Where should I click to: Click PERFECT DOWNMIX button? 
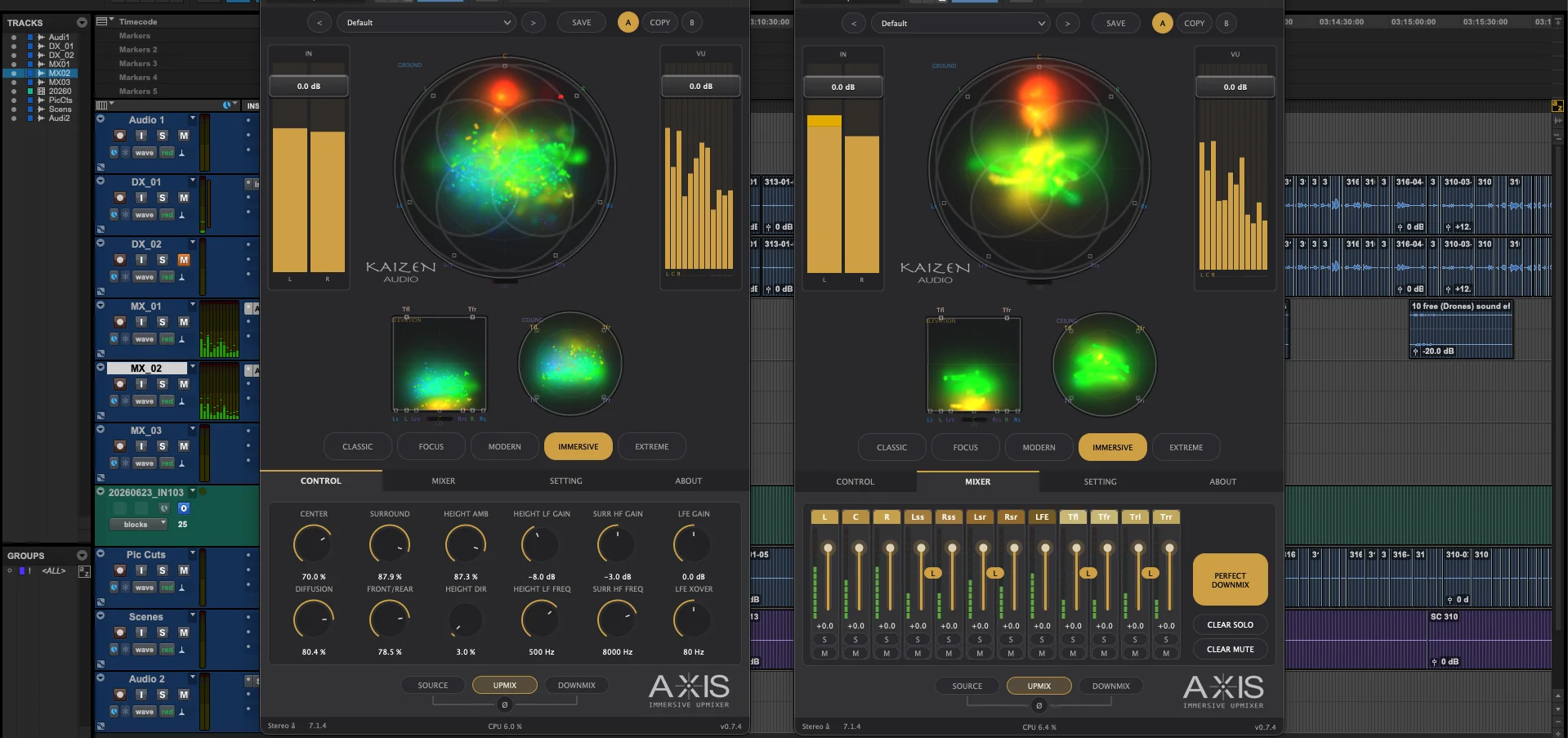[x=1231, y=580]
